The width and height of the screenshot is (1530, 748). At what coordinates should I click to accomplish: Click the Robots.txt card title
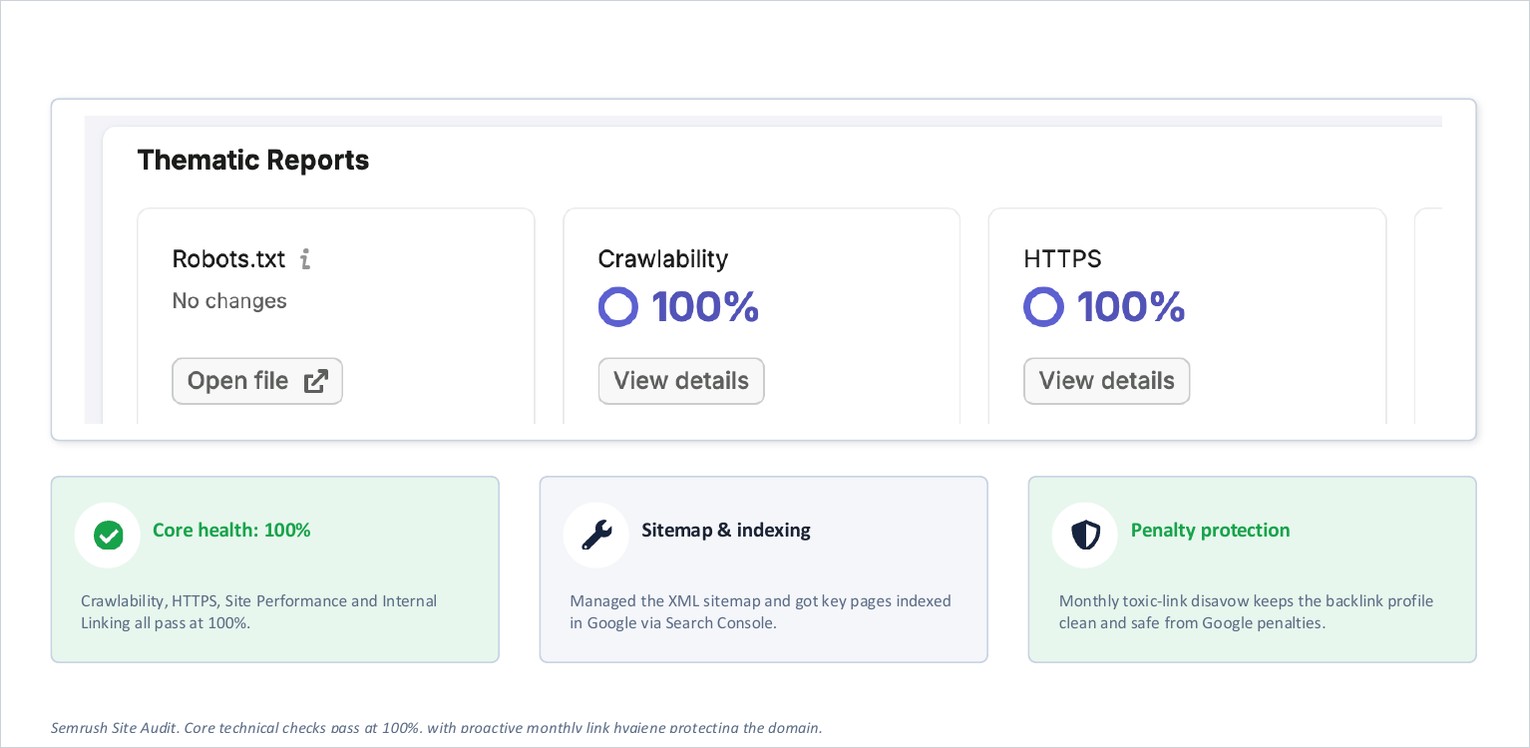[229, 259]
